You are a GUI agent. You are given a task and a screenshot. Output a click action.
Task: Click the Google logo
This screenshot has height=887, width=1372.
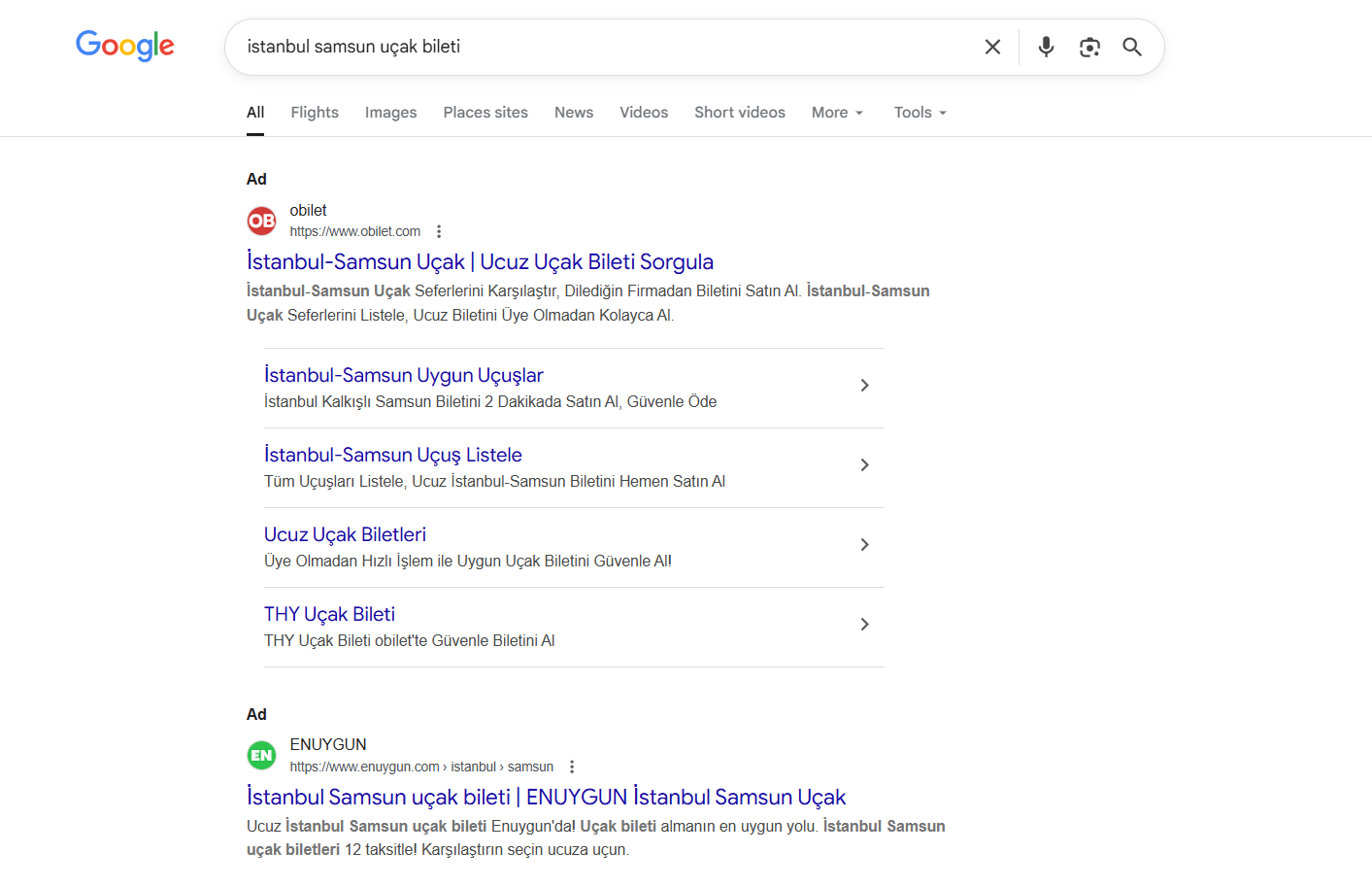(x=125, y=46)
